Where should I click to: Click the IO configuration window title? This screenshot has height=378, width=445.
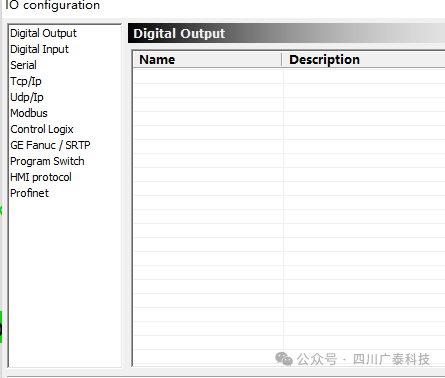pos(53,5)
